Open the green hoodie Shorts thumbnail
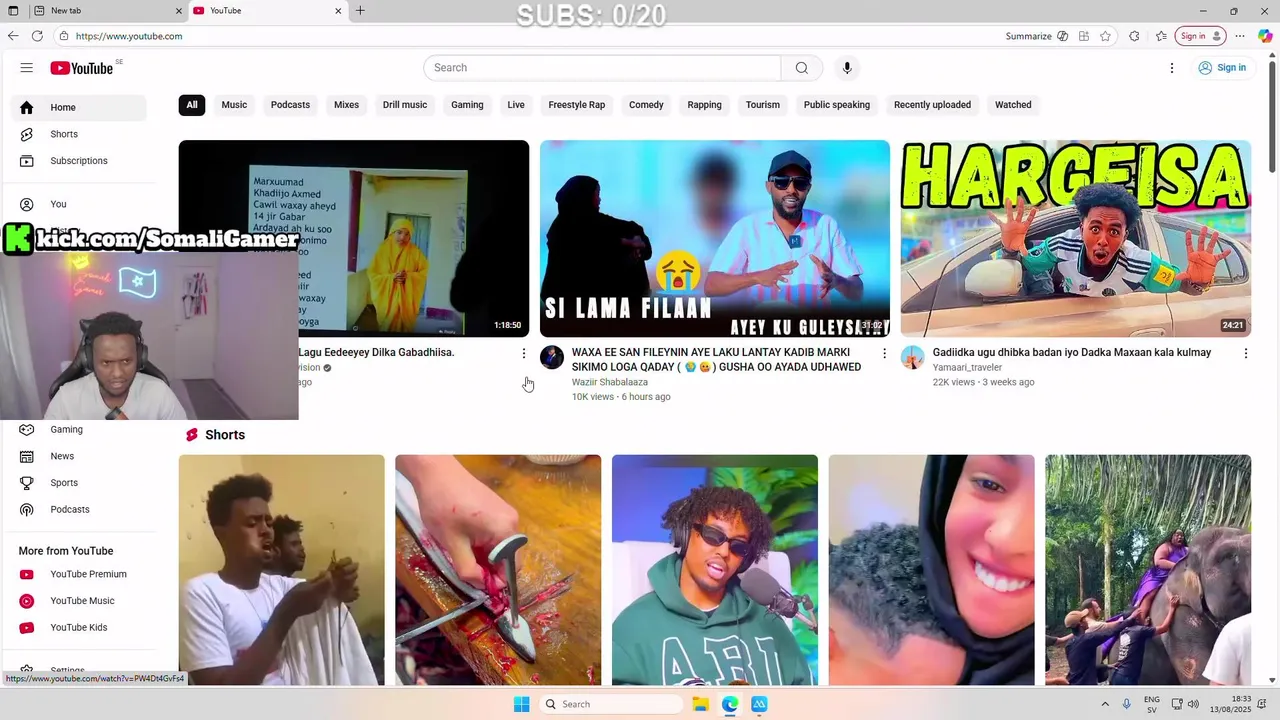 pos(715,570)
